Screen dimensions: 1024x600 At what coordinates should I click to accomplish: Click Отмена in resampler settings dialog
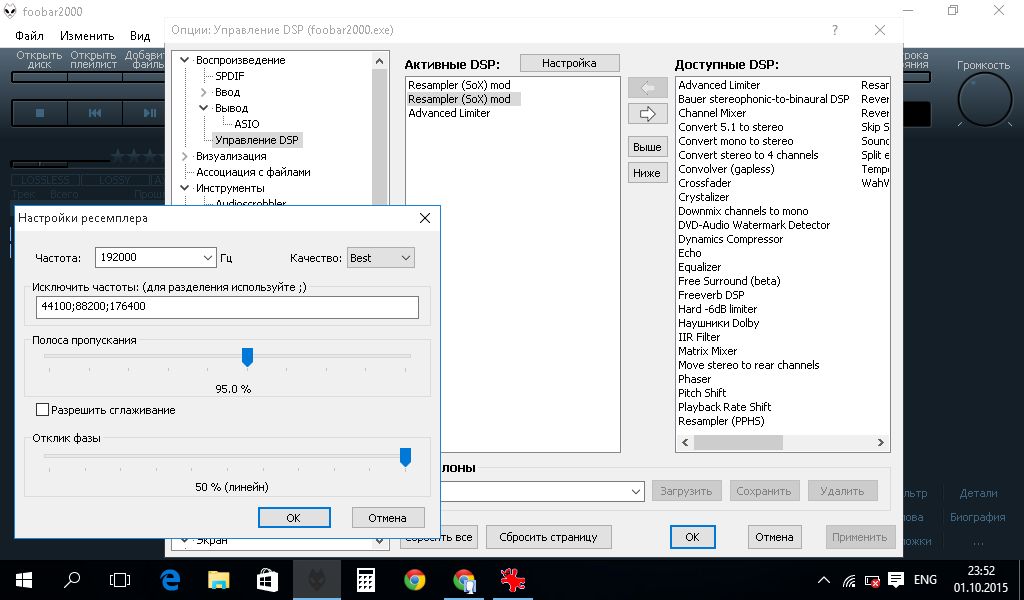387,518
